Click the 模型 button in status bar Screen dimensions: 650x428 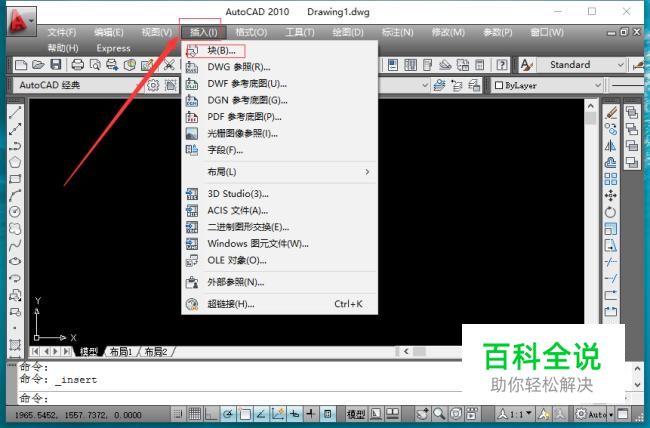356,413
